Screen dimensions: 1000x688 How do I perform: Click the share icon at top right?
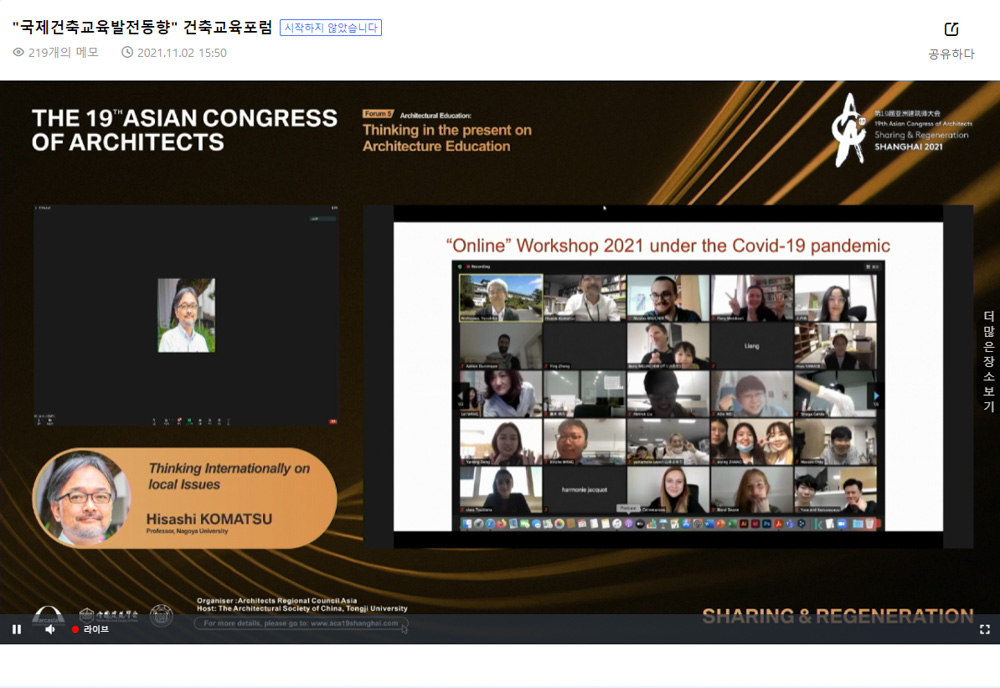click(x=951, y=29)
